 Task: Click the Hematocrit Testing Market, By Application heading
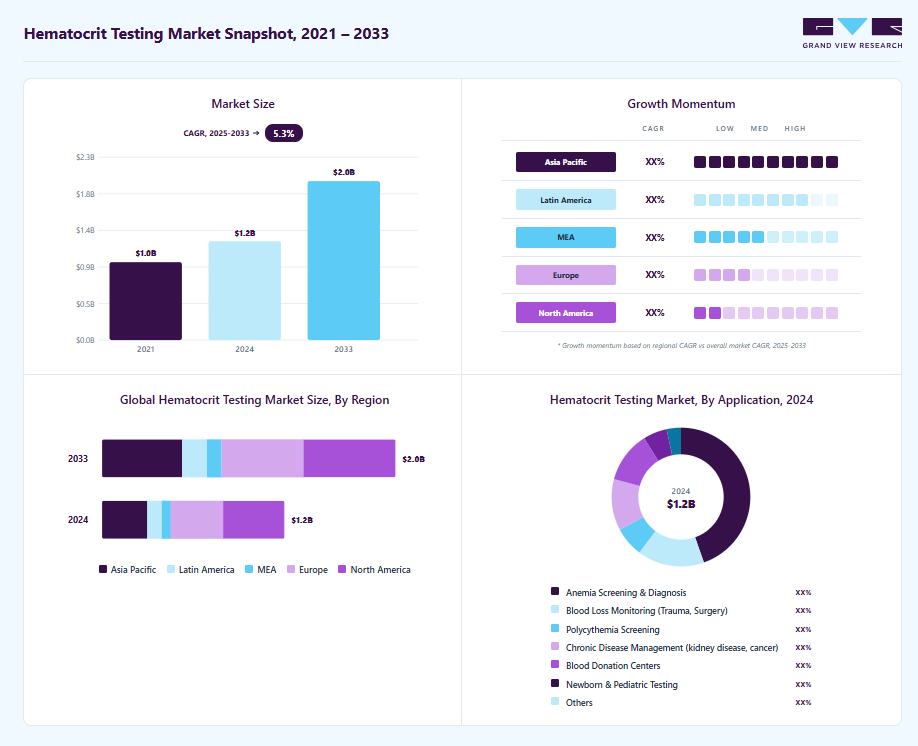pyautogui.click(x=681, y=400)
